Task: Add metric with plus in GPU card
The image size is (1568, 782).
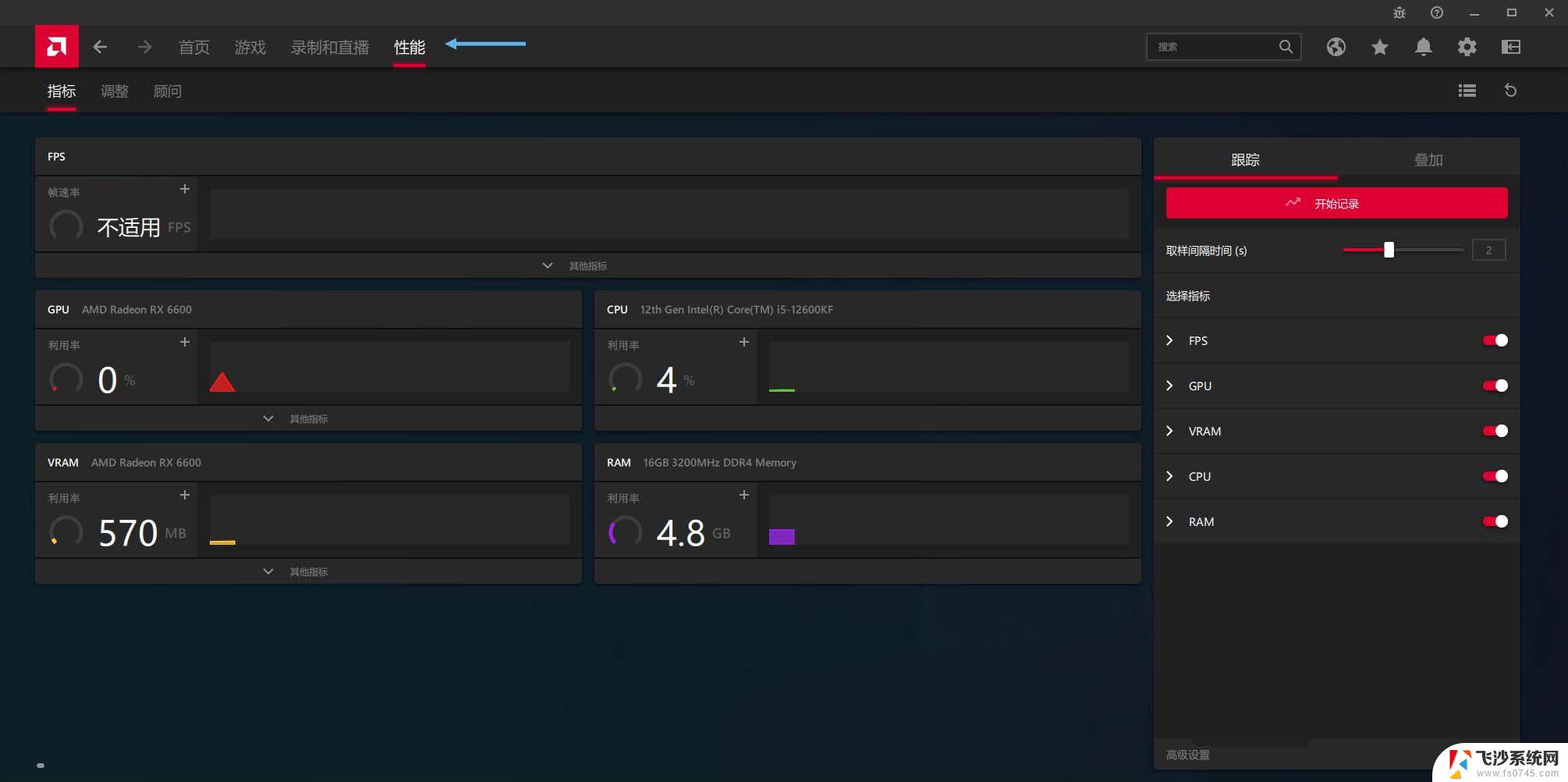Action: pyautogui.click(x=185, y=342)
